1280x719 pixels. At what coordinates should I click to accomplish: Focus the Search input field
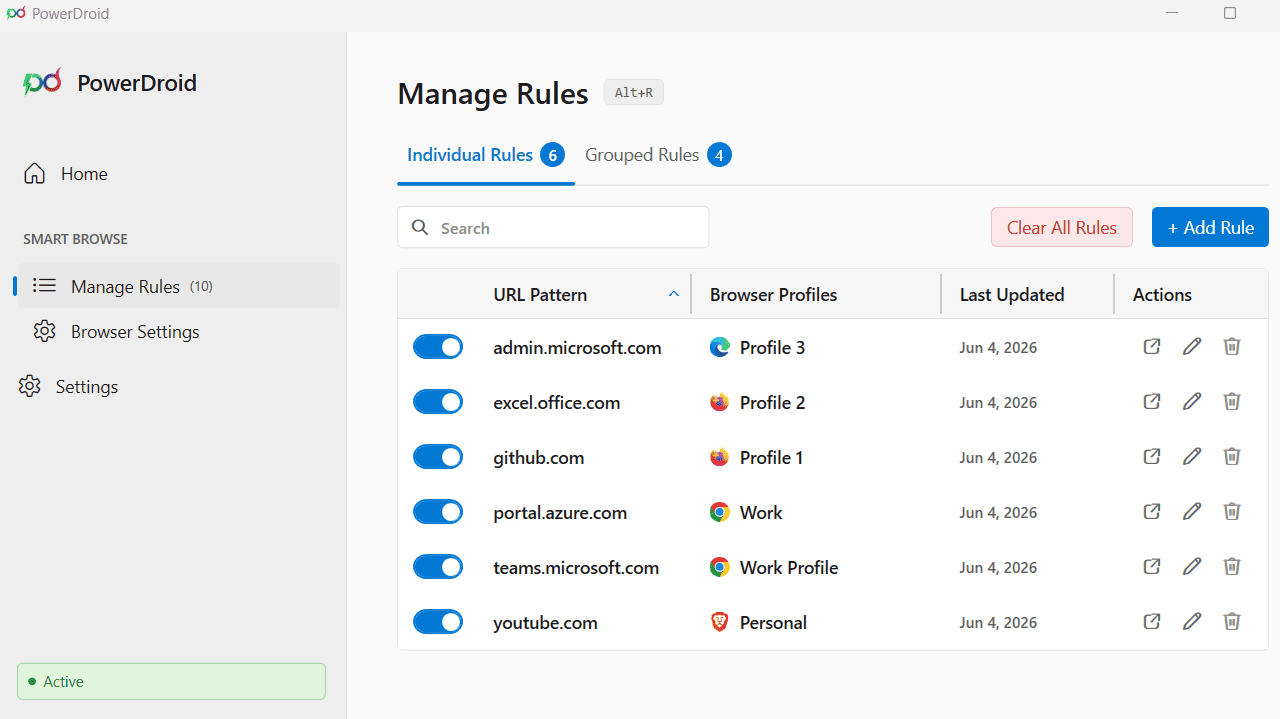[x=553, y=227]
